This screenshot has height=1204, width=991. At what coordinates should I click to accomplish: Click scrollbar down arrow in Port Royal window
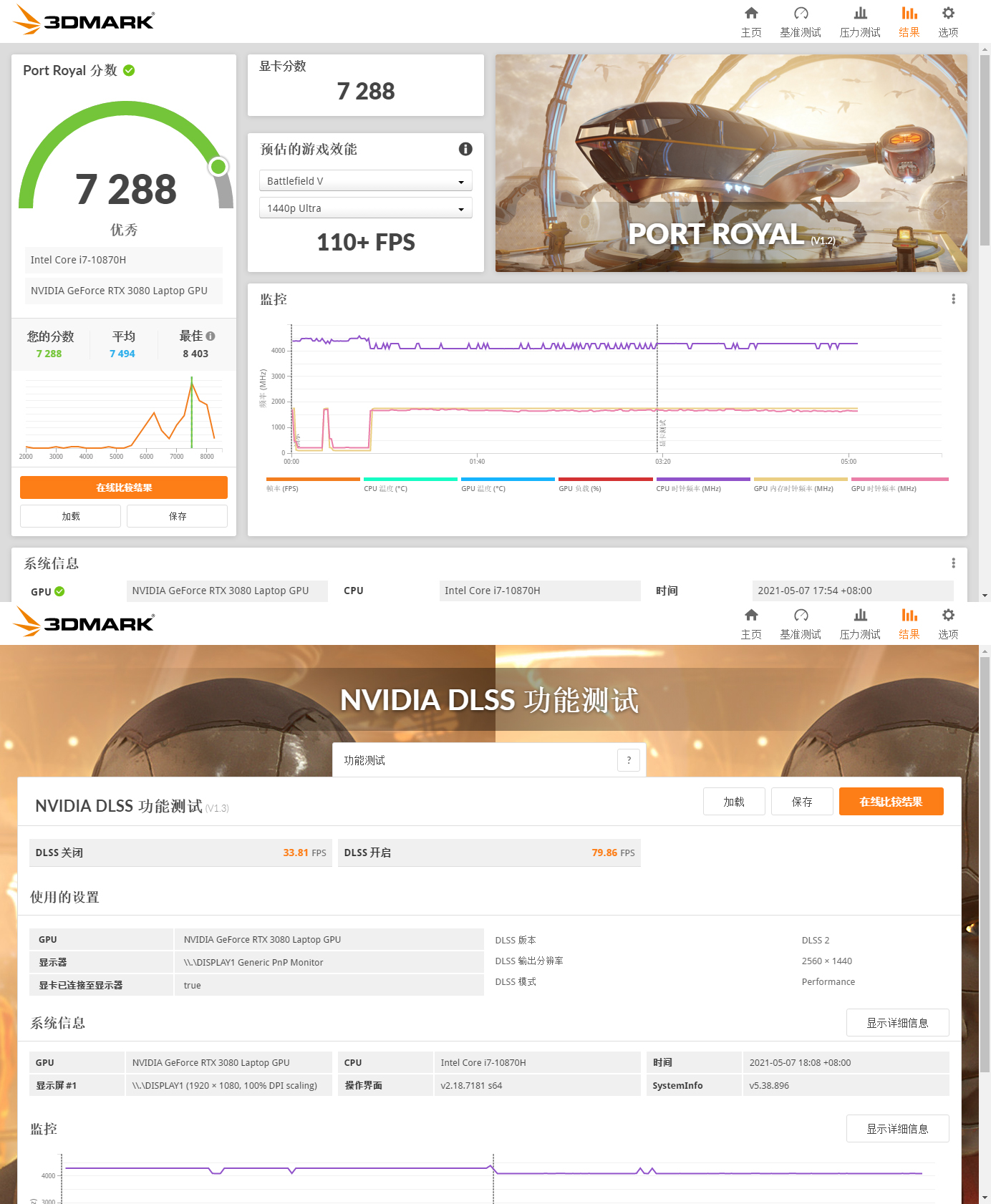(x=985, y=596)
